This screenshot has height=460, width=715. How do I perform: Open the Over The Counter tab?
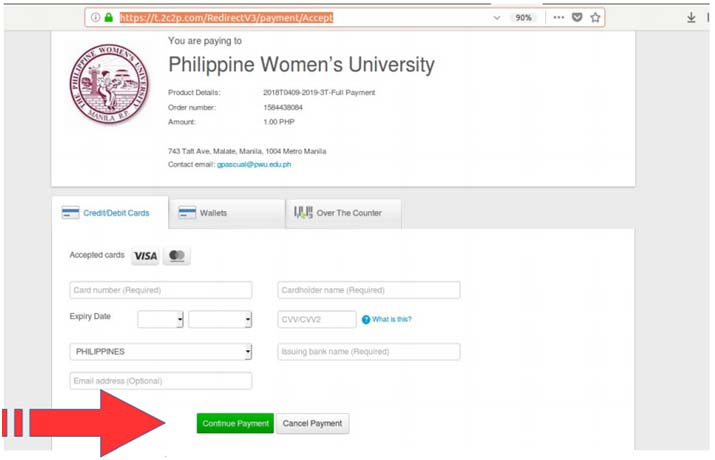[x=343, y=213]
